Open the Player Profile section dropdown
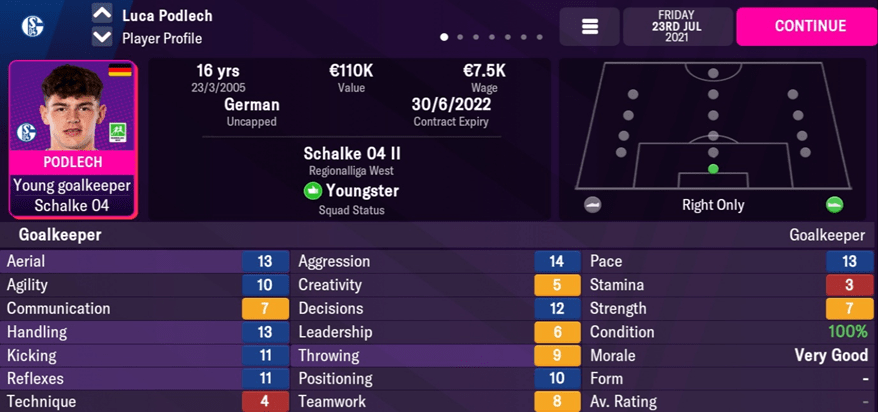This screenshot has height=412, width=878. [161, 38]
